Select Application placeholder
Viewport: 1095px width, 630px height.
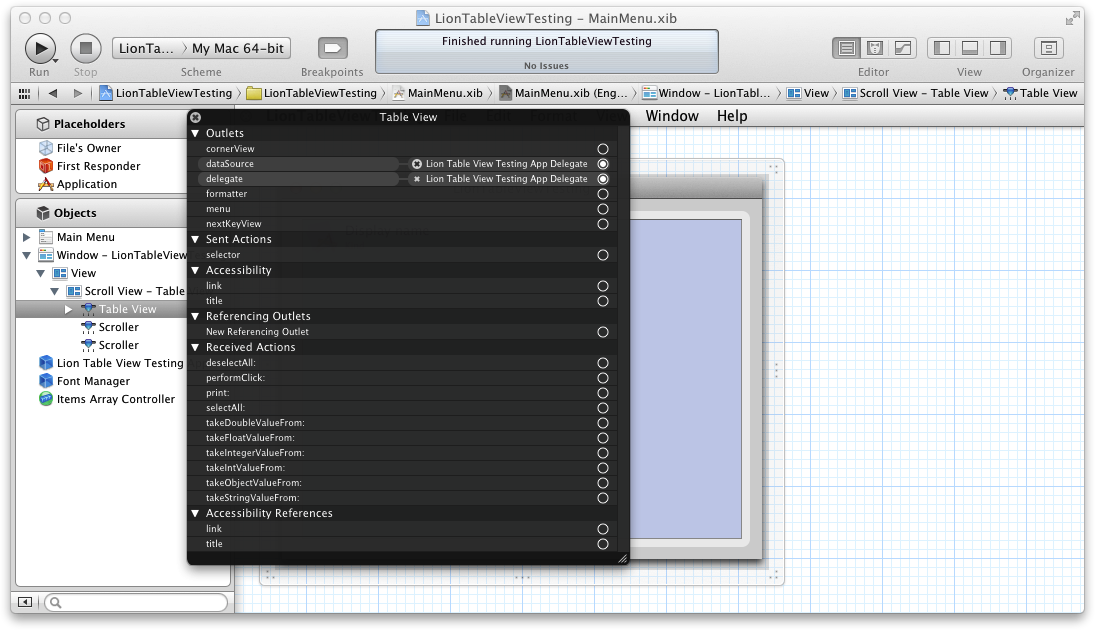[87, 184]
